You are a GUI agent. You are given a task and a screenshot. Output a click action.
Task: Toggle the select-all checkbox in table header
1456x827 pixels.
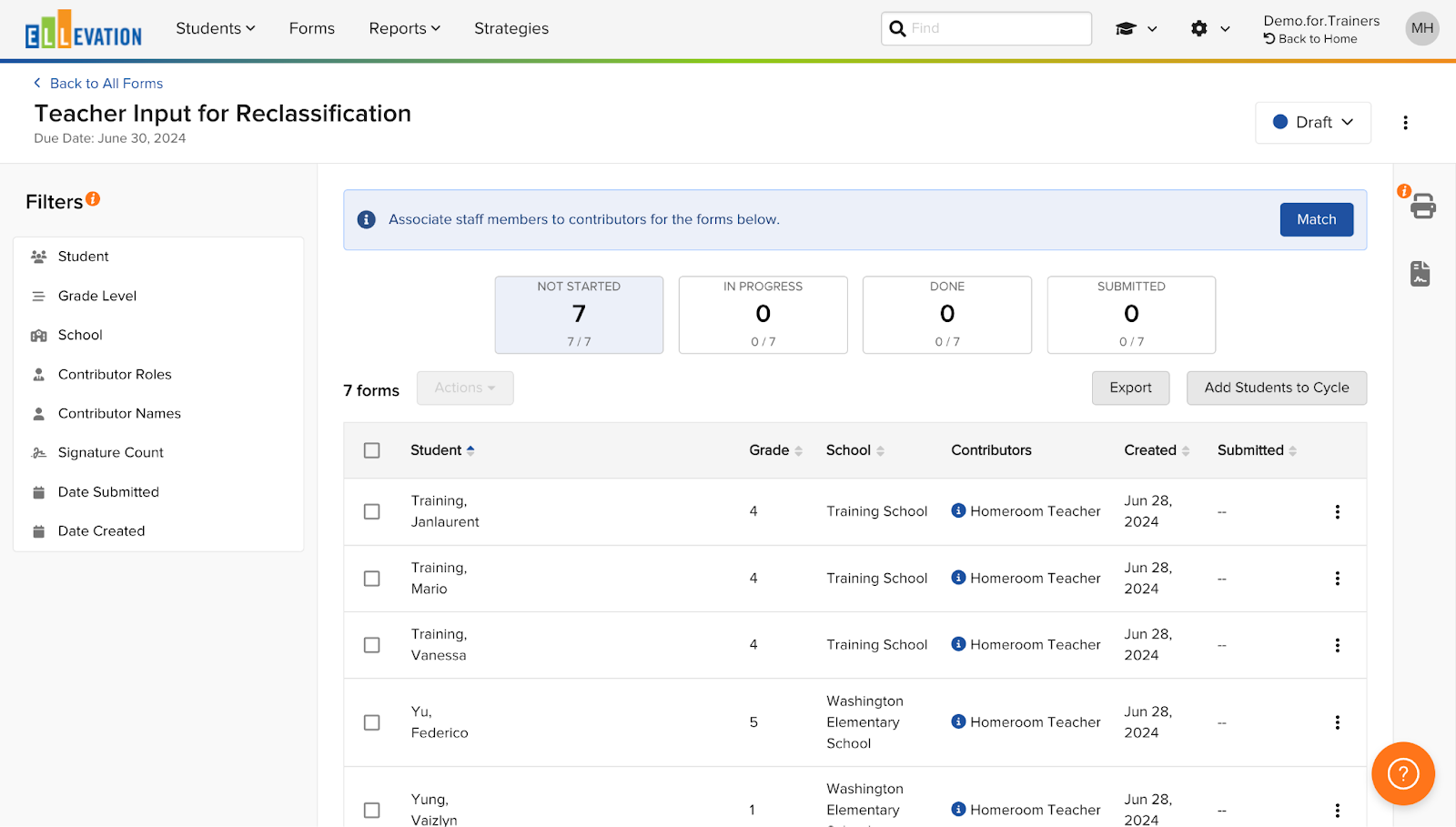pos(371,450)
